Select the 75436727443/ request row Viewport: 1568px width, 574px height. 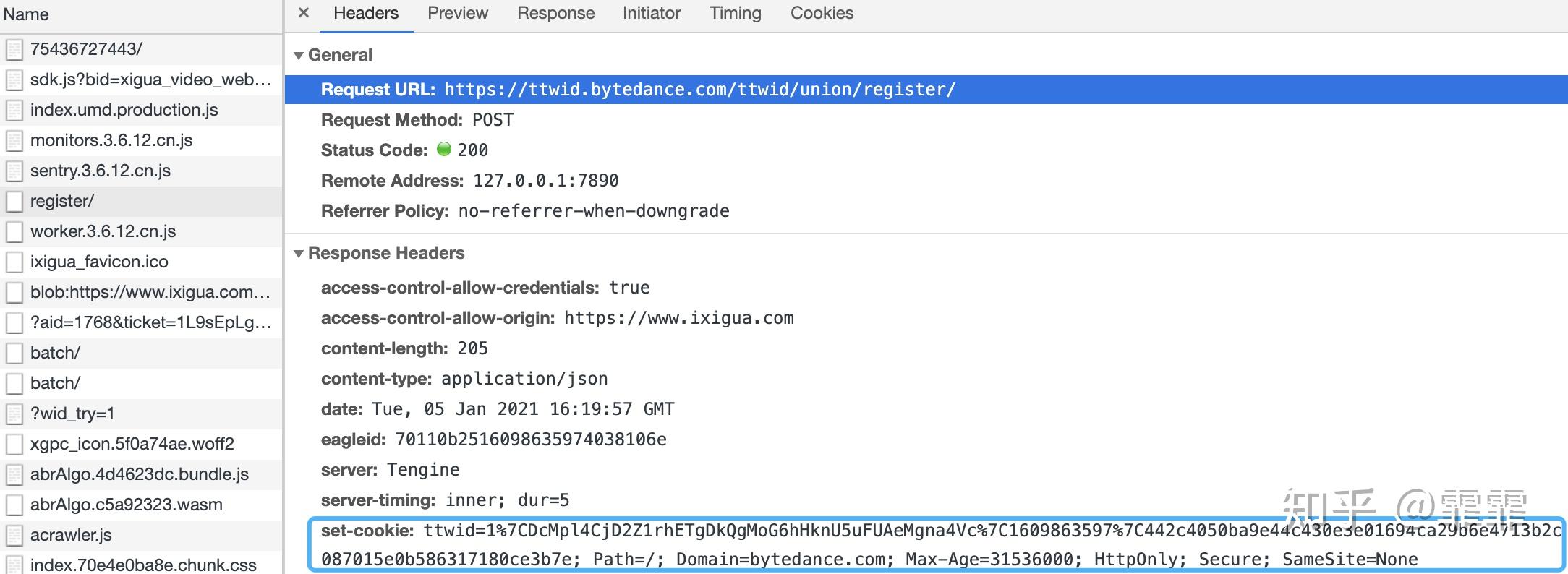pos(141,49)
